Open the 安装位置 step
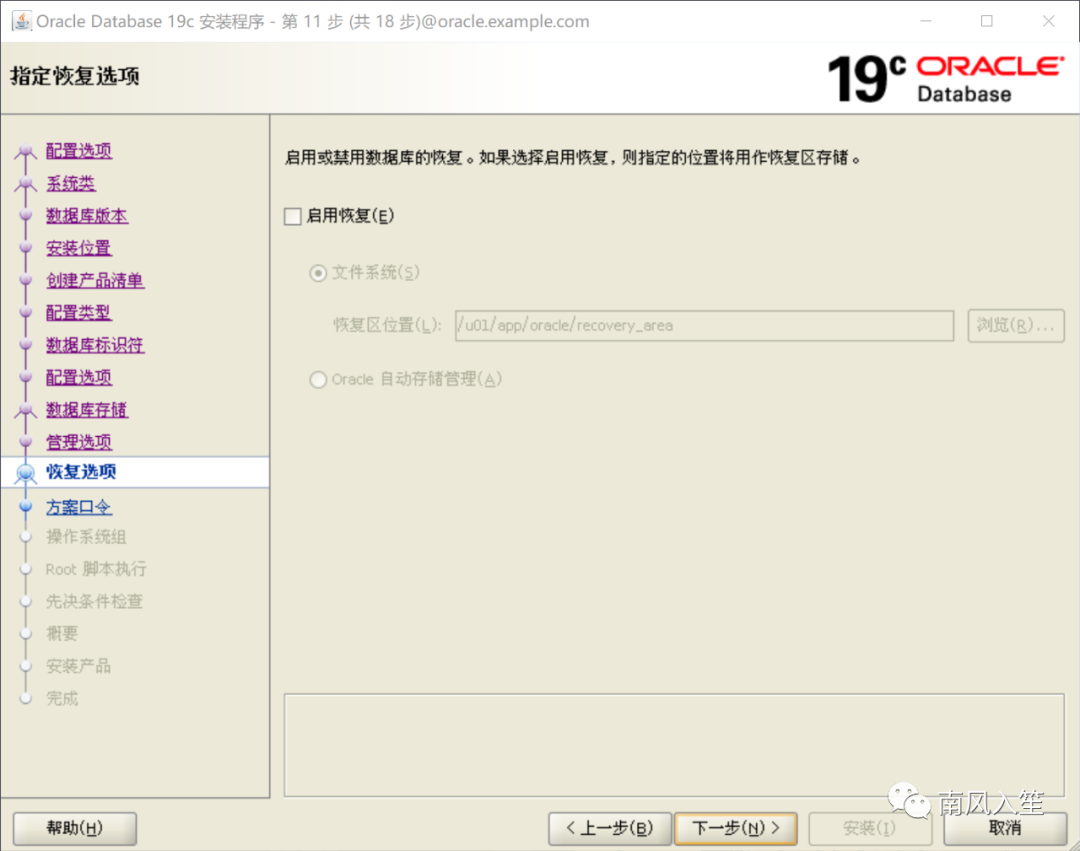 click(79, 248)
